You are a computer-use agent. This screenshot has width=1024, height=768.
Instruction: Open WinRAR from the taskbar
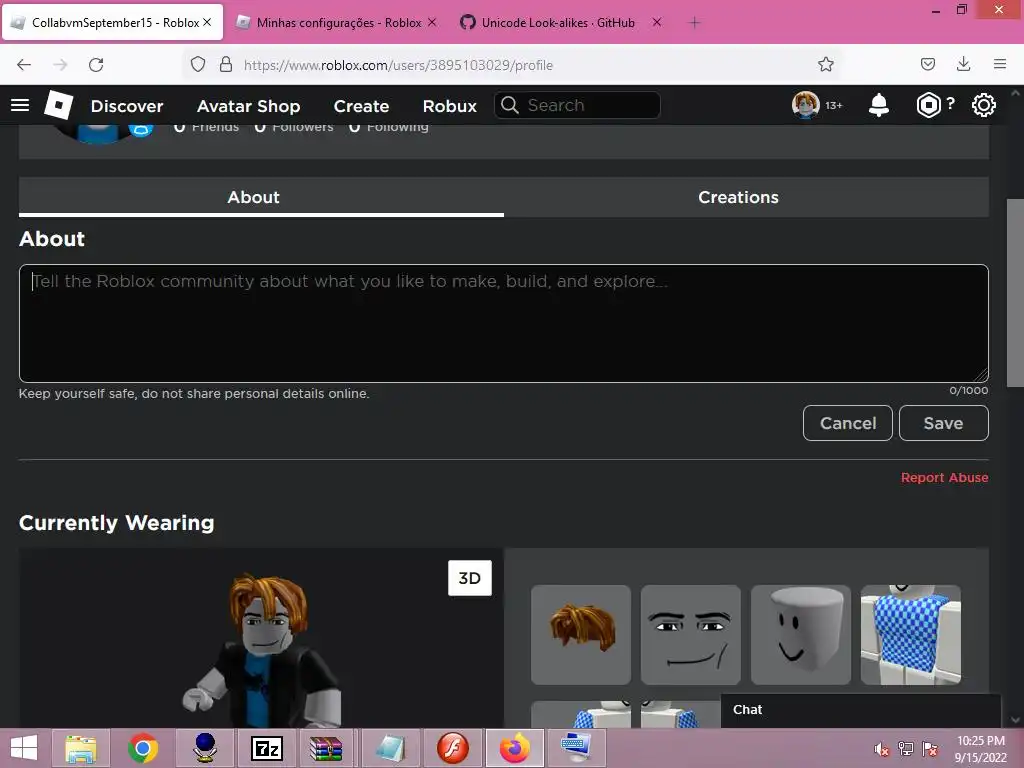[326, 748]
